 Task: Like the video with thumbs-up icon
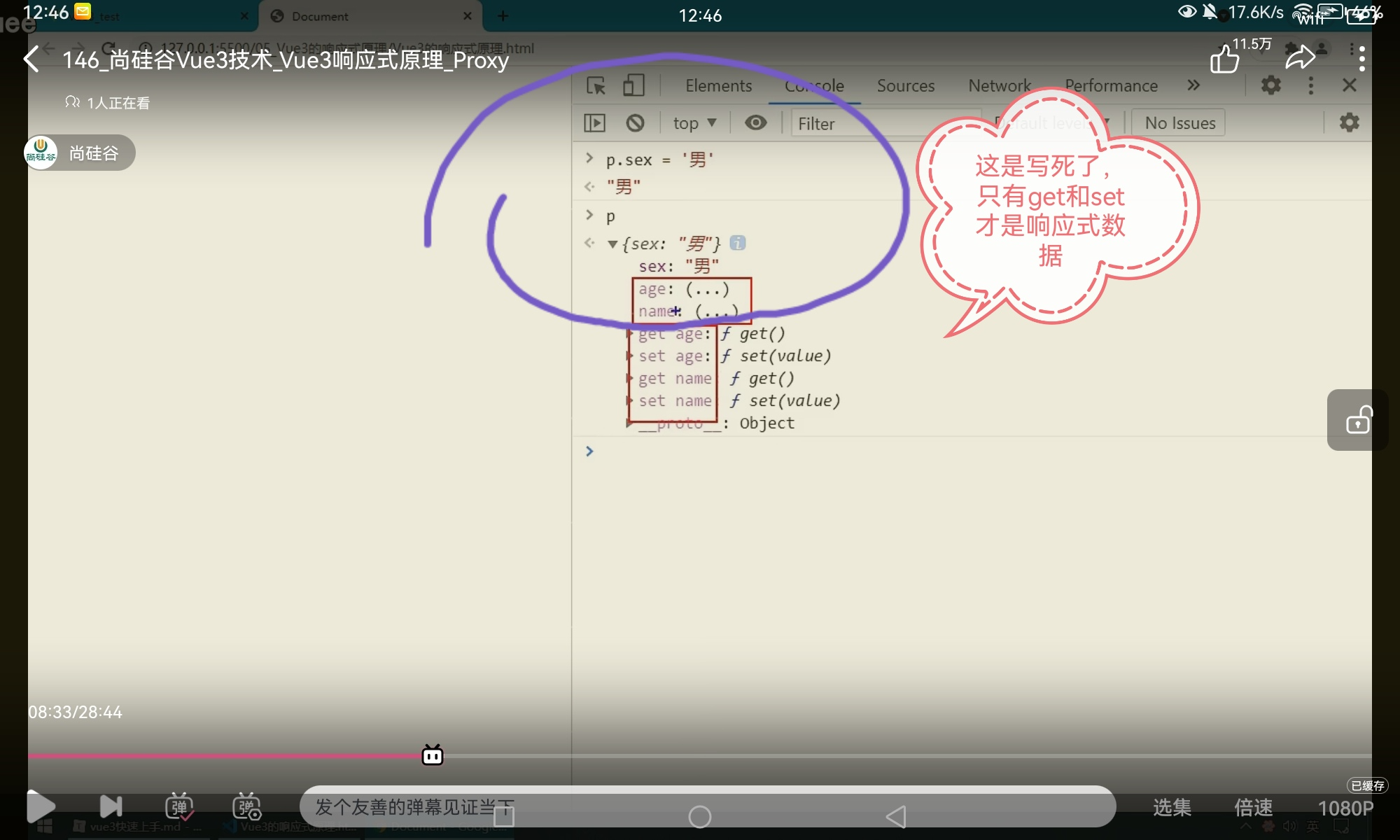pyautogui.click(x=1225, y=59)
